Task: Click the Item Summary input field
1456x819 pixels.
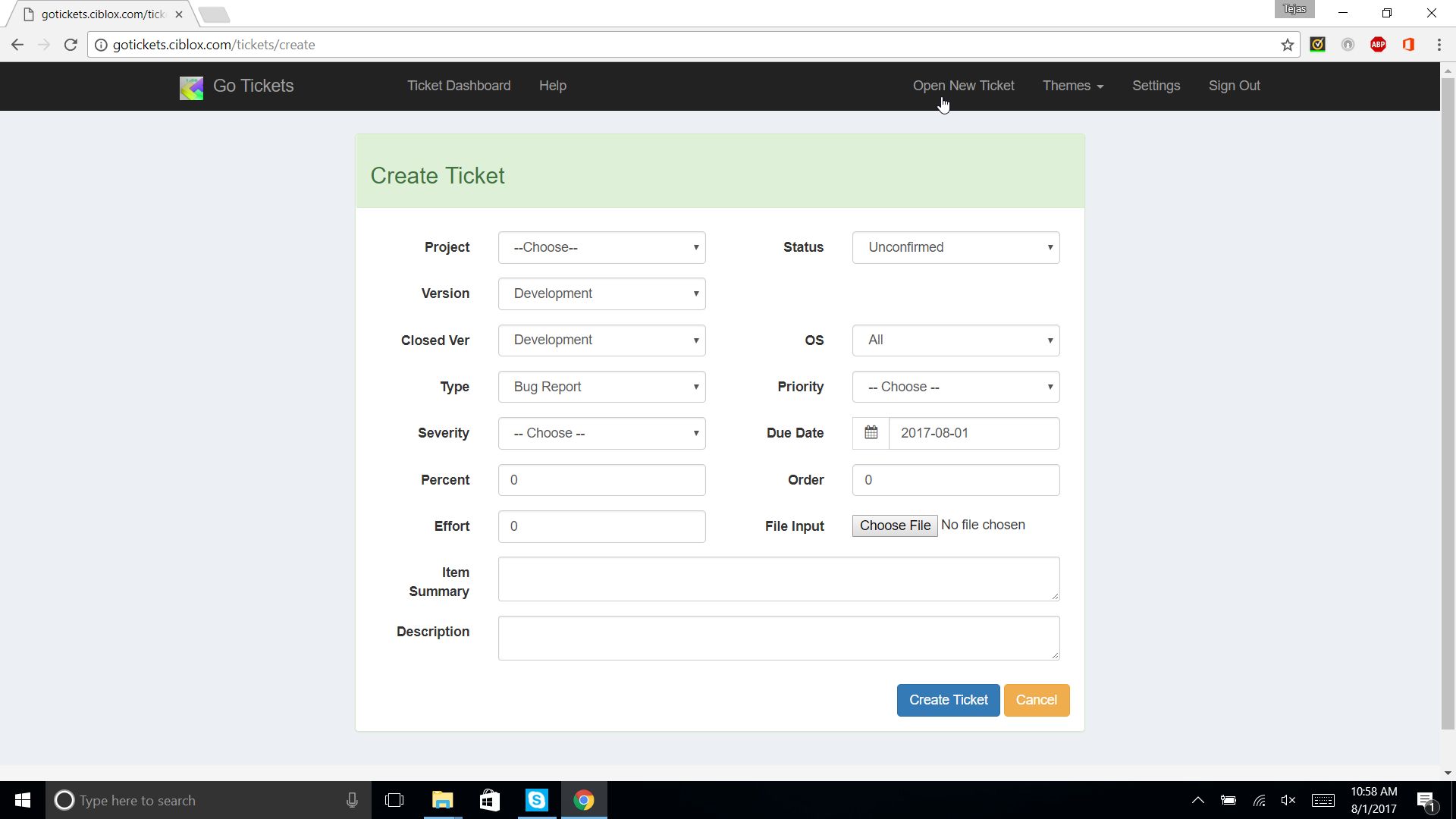Action: [779, 579]
